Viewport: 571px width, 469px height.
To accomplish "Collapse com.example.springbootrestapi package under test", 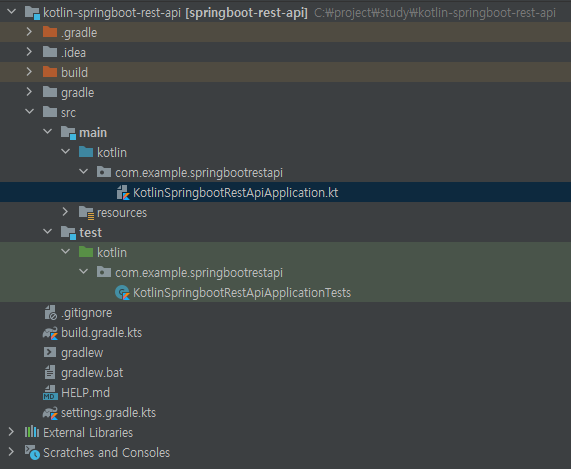I will [83, 272].
